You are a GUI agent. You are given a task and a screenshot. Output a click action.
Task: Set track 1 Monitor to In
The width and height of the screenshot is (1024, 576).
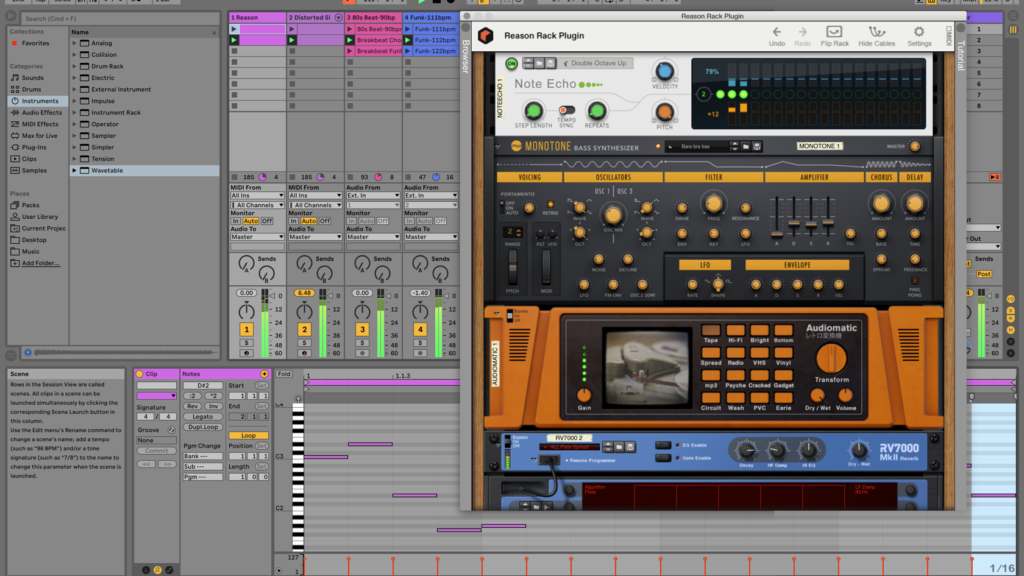coord(236,221)
